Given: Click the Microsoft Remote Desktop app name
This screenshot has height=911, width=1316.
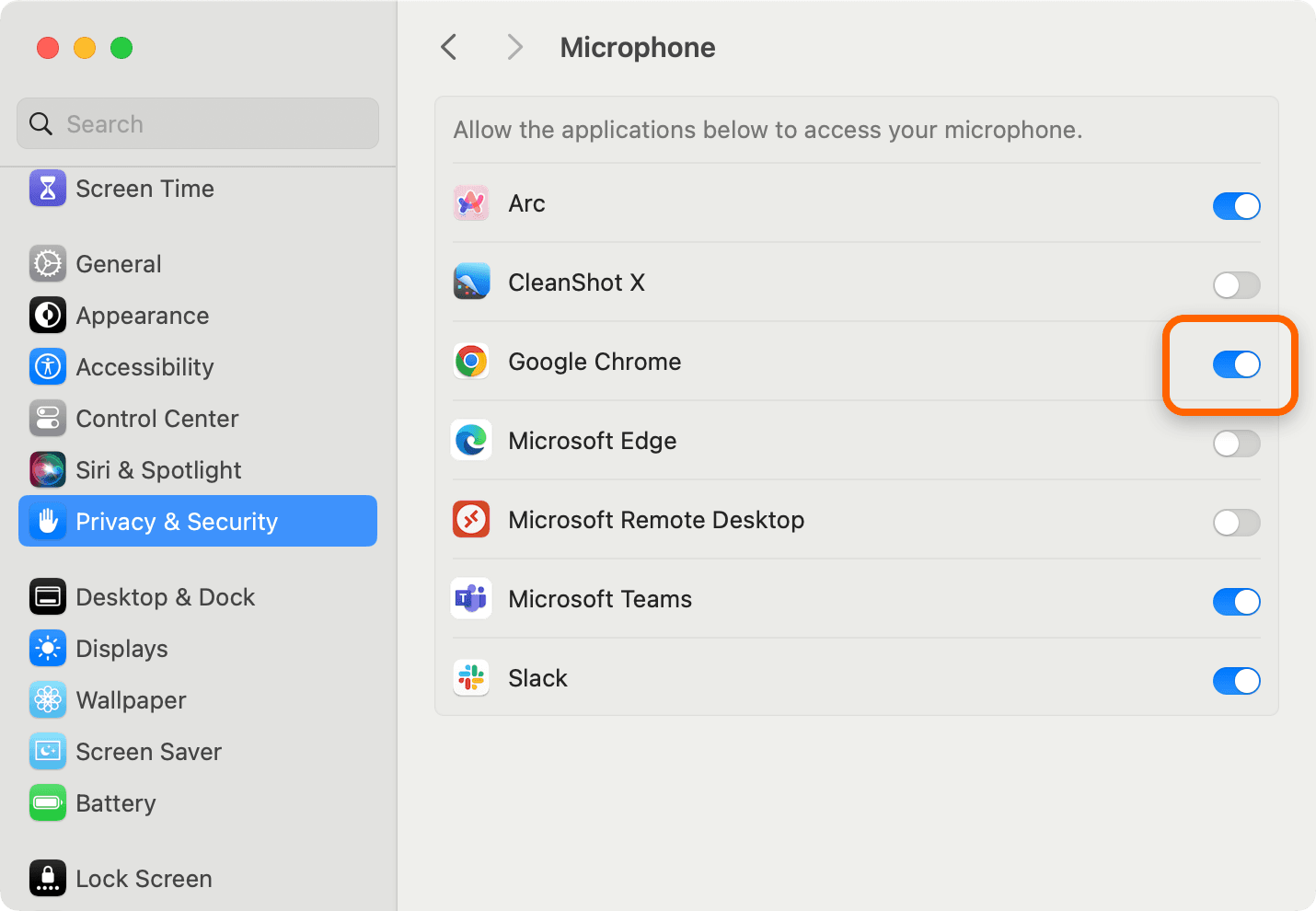Looking at the screenshot, I should [x=656, y=520].
